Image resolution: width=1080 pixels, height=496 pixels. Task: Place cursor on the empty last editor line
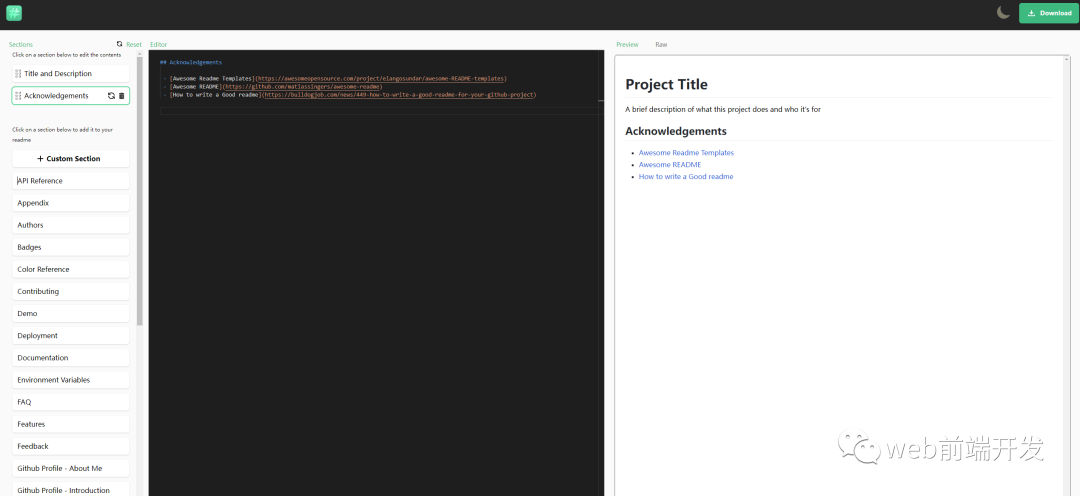tap(380, 111)
